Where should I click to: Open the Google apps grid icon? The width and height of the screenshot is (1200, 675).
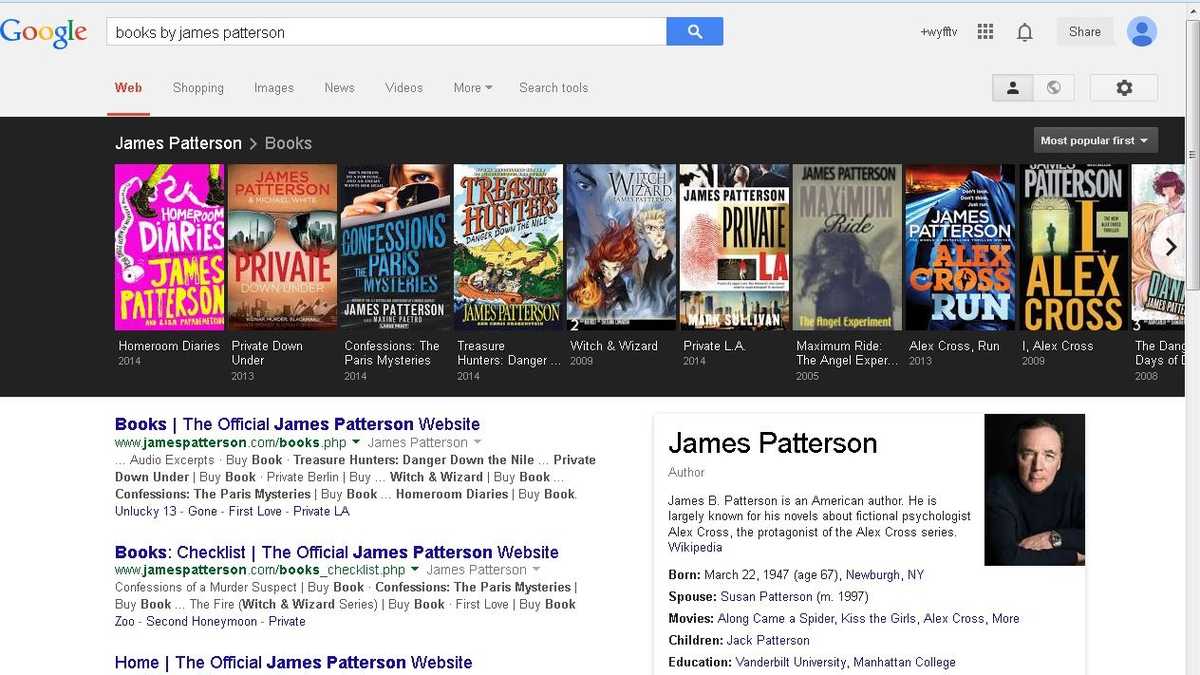click(x=985, y=31)
